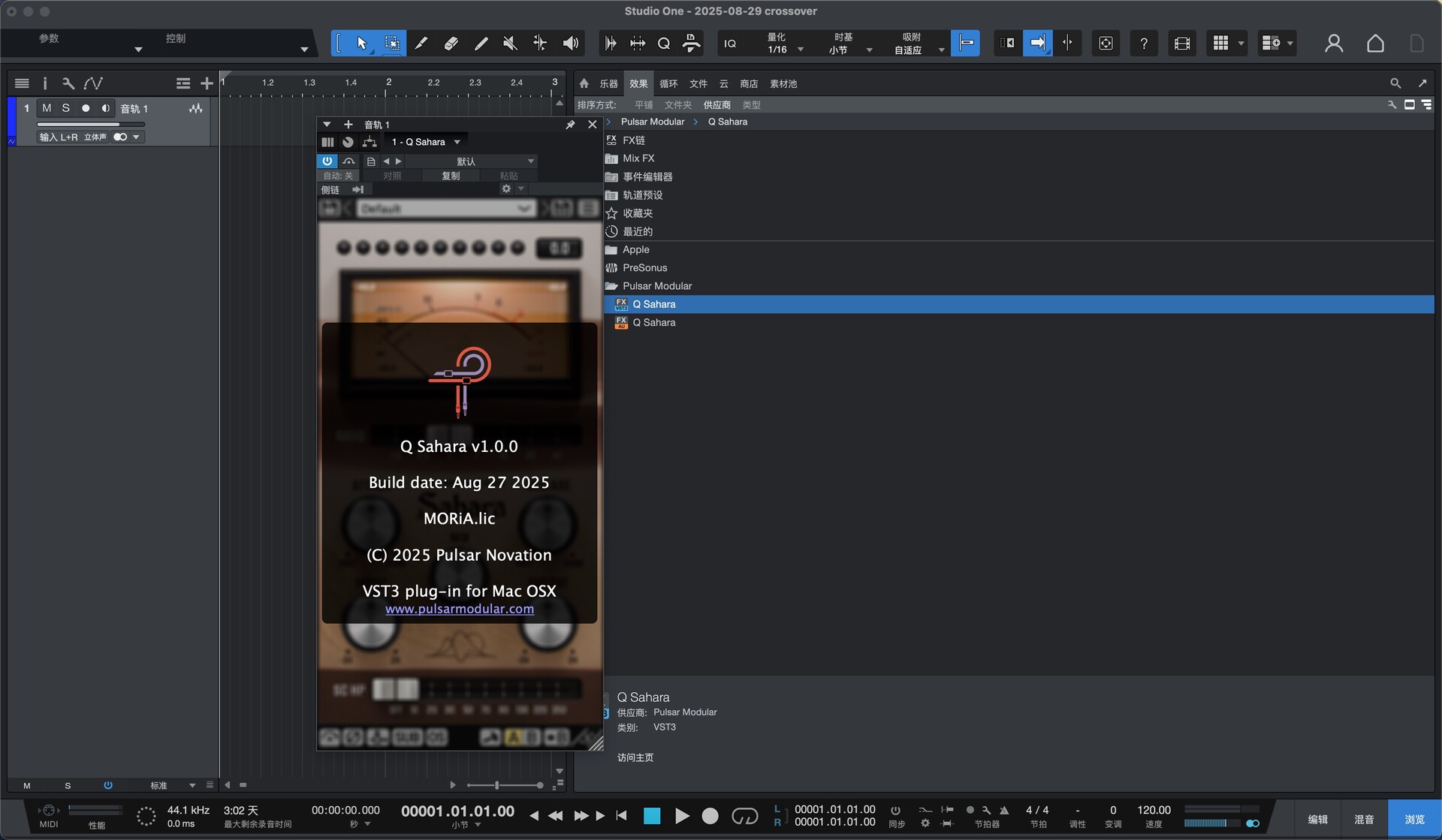Click the 120.00 tempo field

pos(1154,810)
